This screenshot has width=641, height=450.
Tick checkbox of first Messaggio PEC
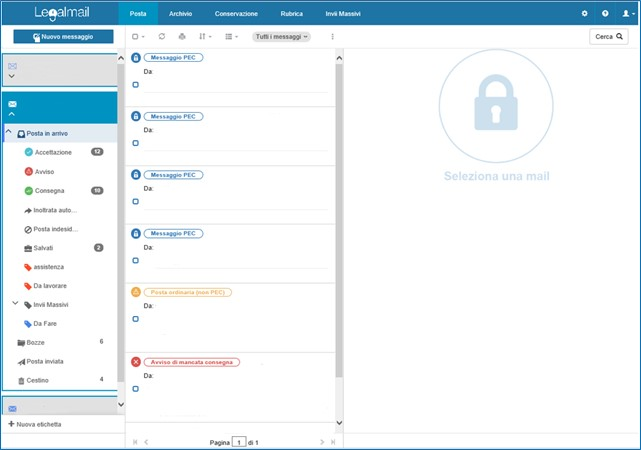tap(136, 85)
